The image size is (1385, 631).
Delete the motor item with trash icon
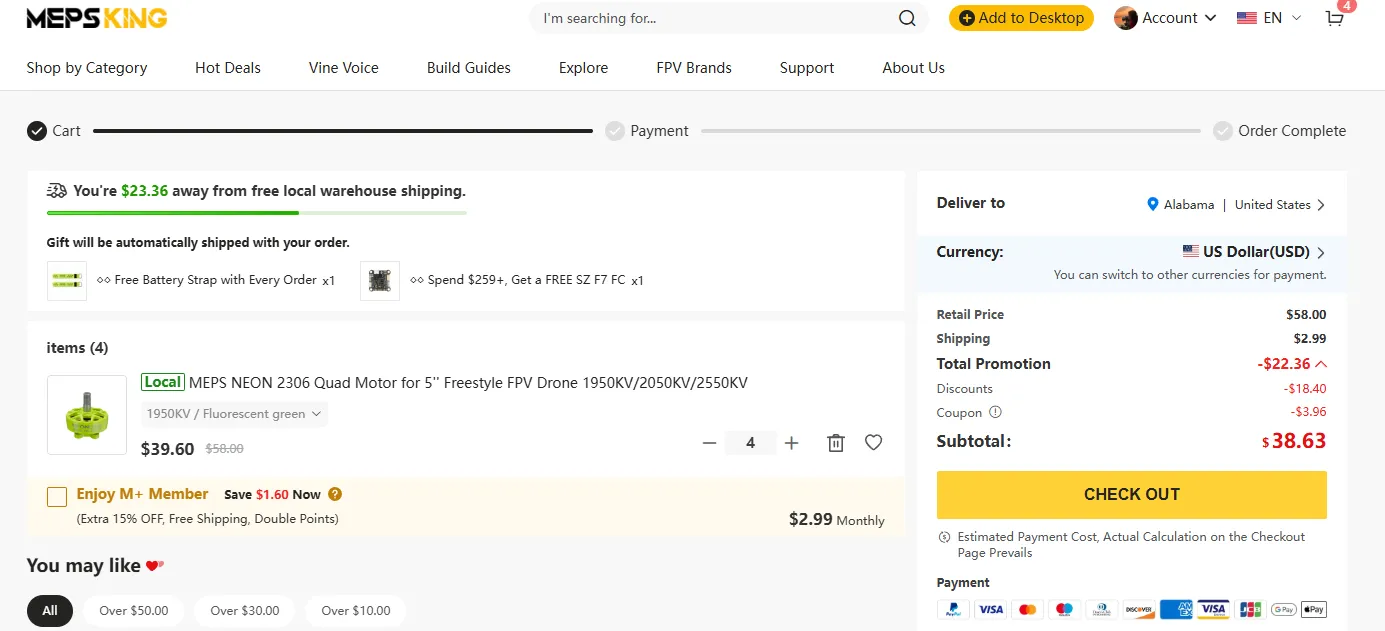tap(836, 443)
